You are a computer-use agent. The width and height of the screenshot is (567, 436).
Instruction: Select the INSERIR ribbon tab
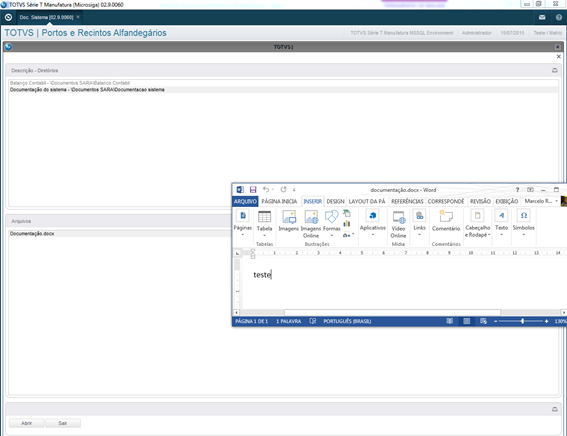pyautogui.click(x=313, y=201)
